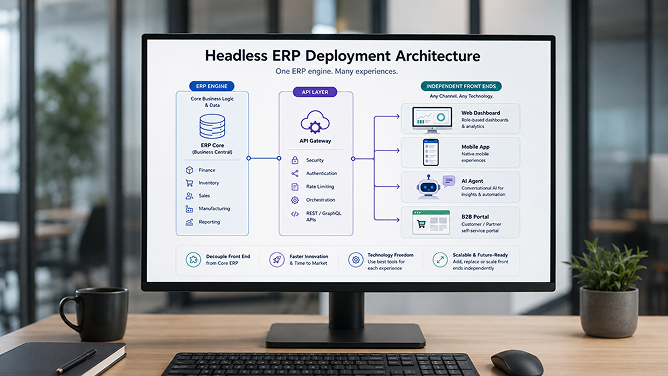Click the 'Any Channel. Any Technology.' text
Viewport: 668px width, 376px height.
461,96
